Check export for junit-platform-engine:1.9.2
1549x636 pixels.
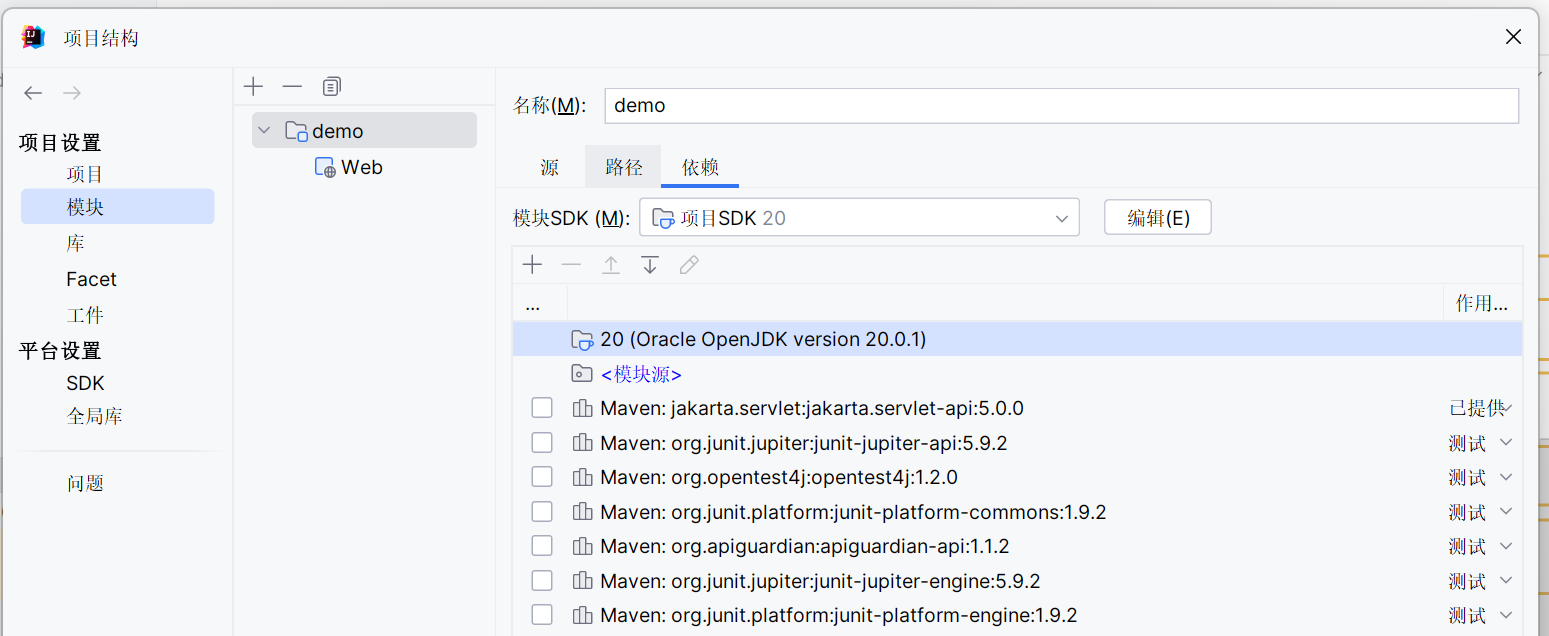(542, 615)
